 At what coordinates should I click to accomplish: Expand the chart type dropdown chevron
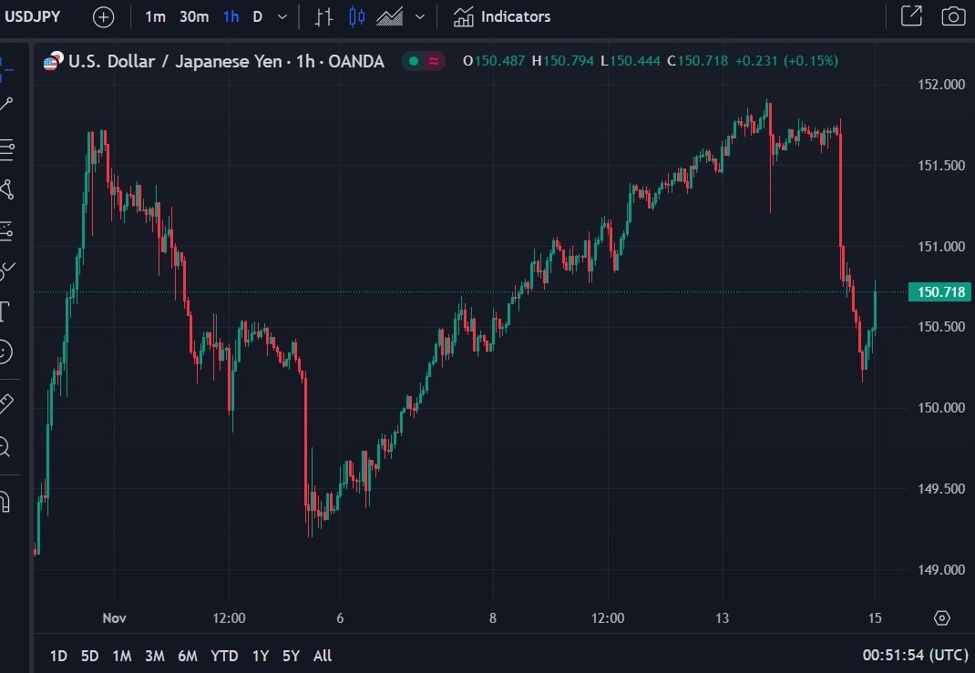[x=419, y=17]
